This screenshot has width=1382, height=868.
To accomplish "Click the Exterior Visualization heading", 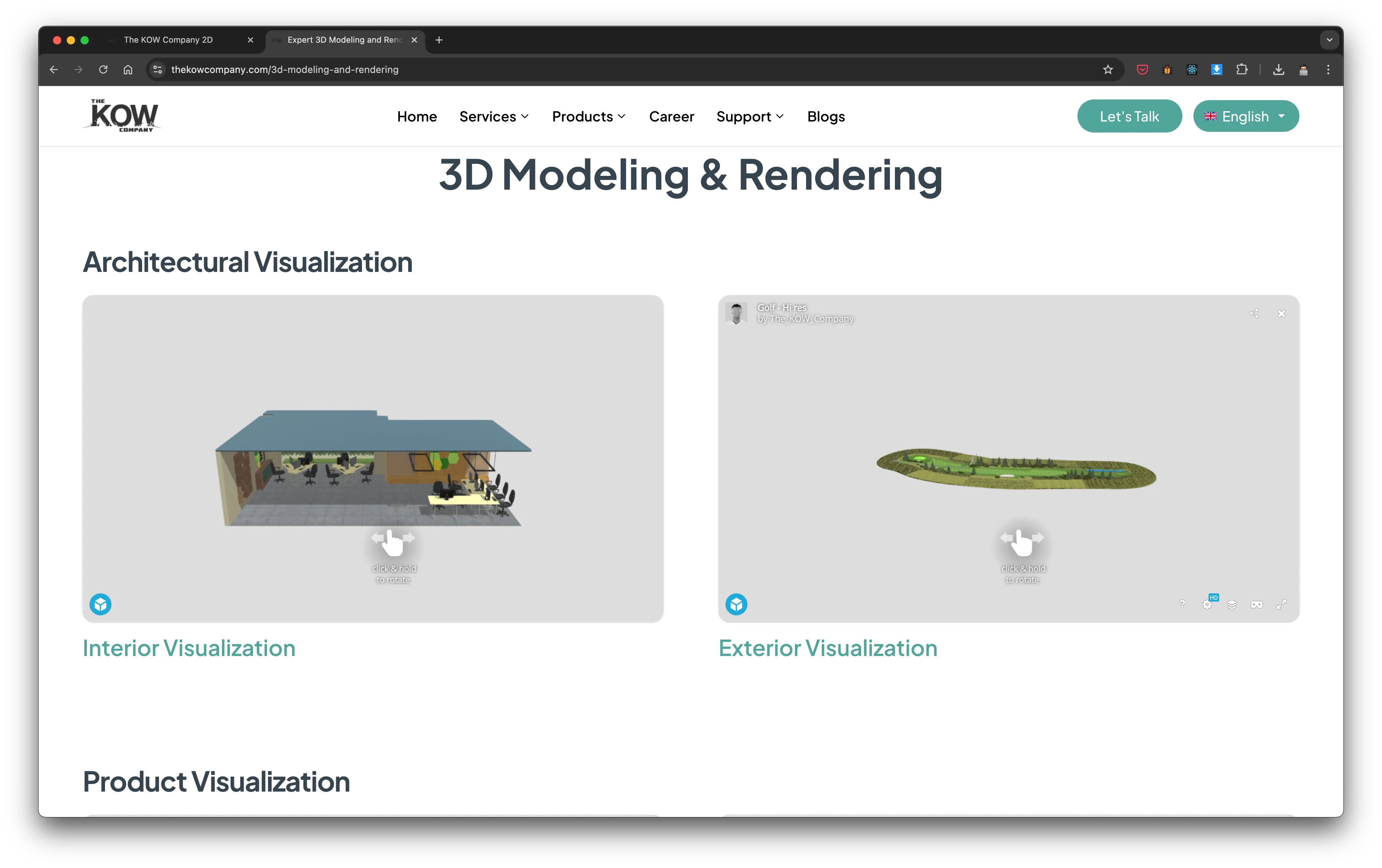I will pyautogui.click(x=828, y=648).
